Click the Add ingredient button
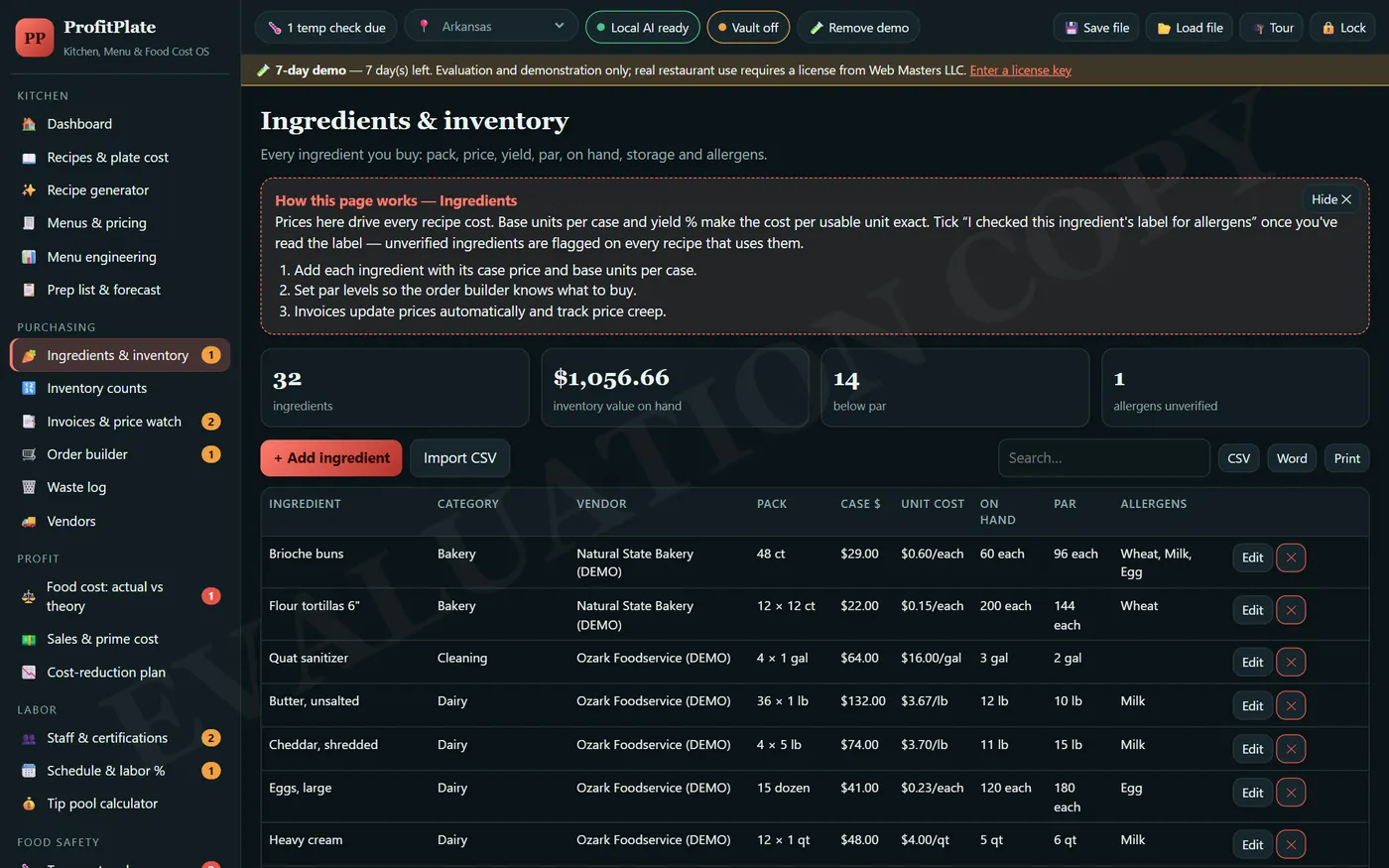This screenshot has width=1389, height=868. click(331, 458)
